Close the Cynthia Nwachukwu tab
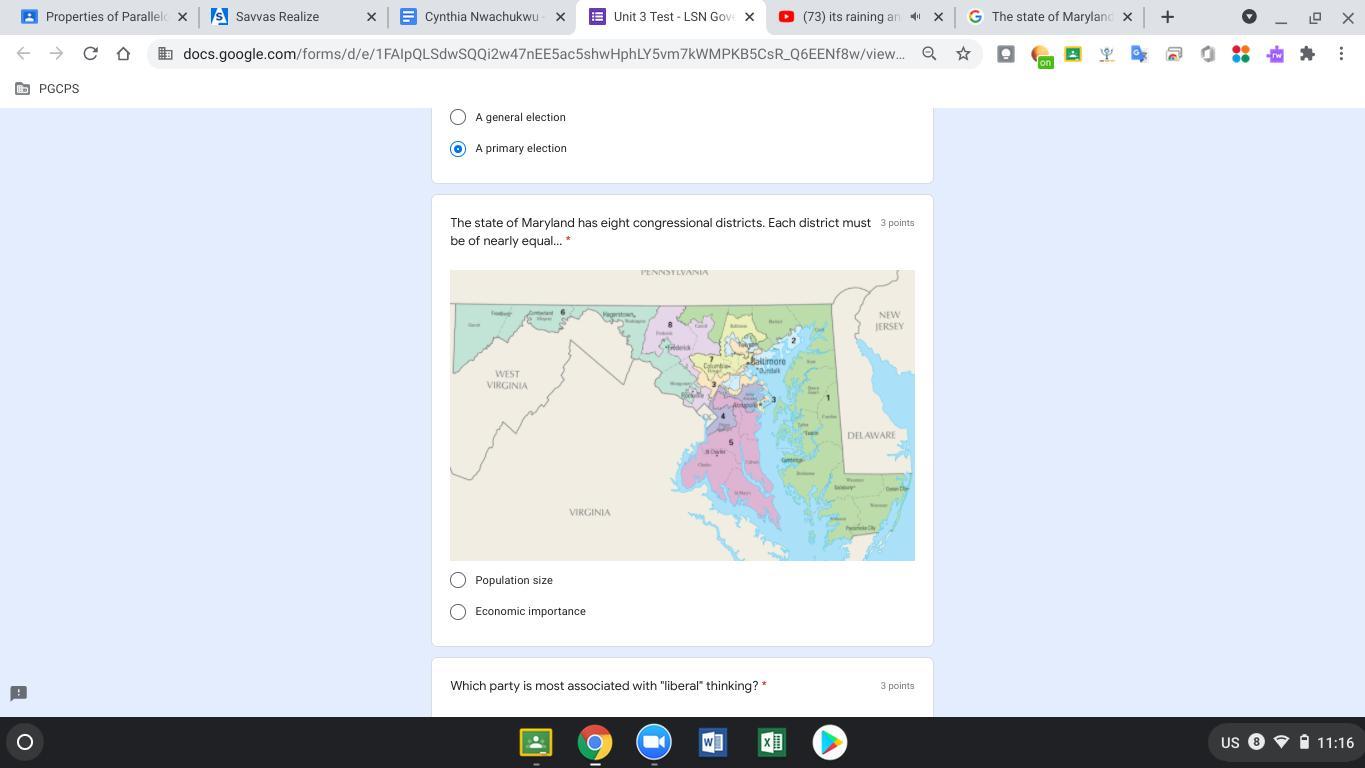The height and width of the screenshot is (768, 1365). pos(560,17)
